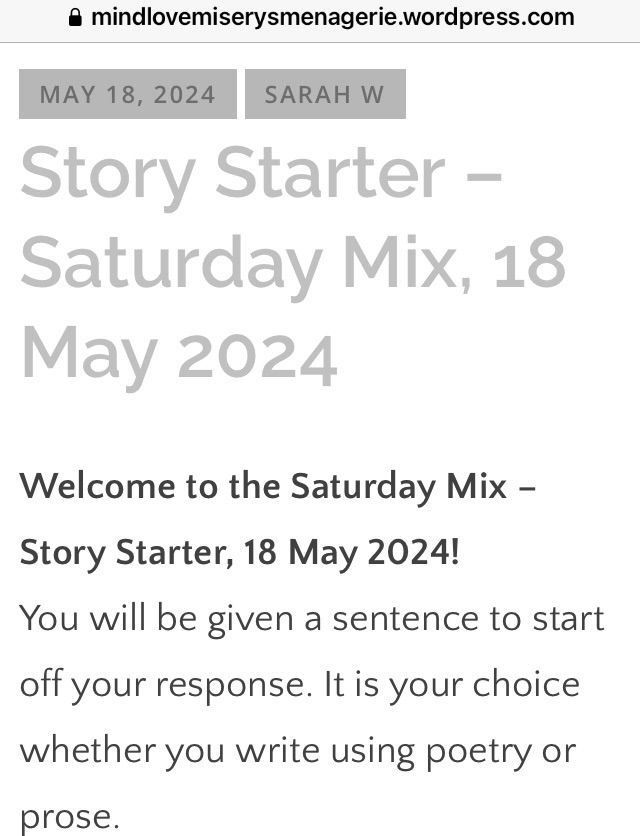This screenshot has height=836, width=640.
Task: Click the 'Saturday Mix, 18' title line
Action: pos(293,262)
